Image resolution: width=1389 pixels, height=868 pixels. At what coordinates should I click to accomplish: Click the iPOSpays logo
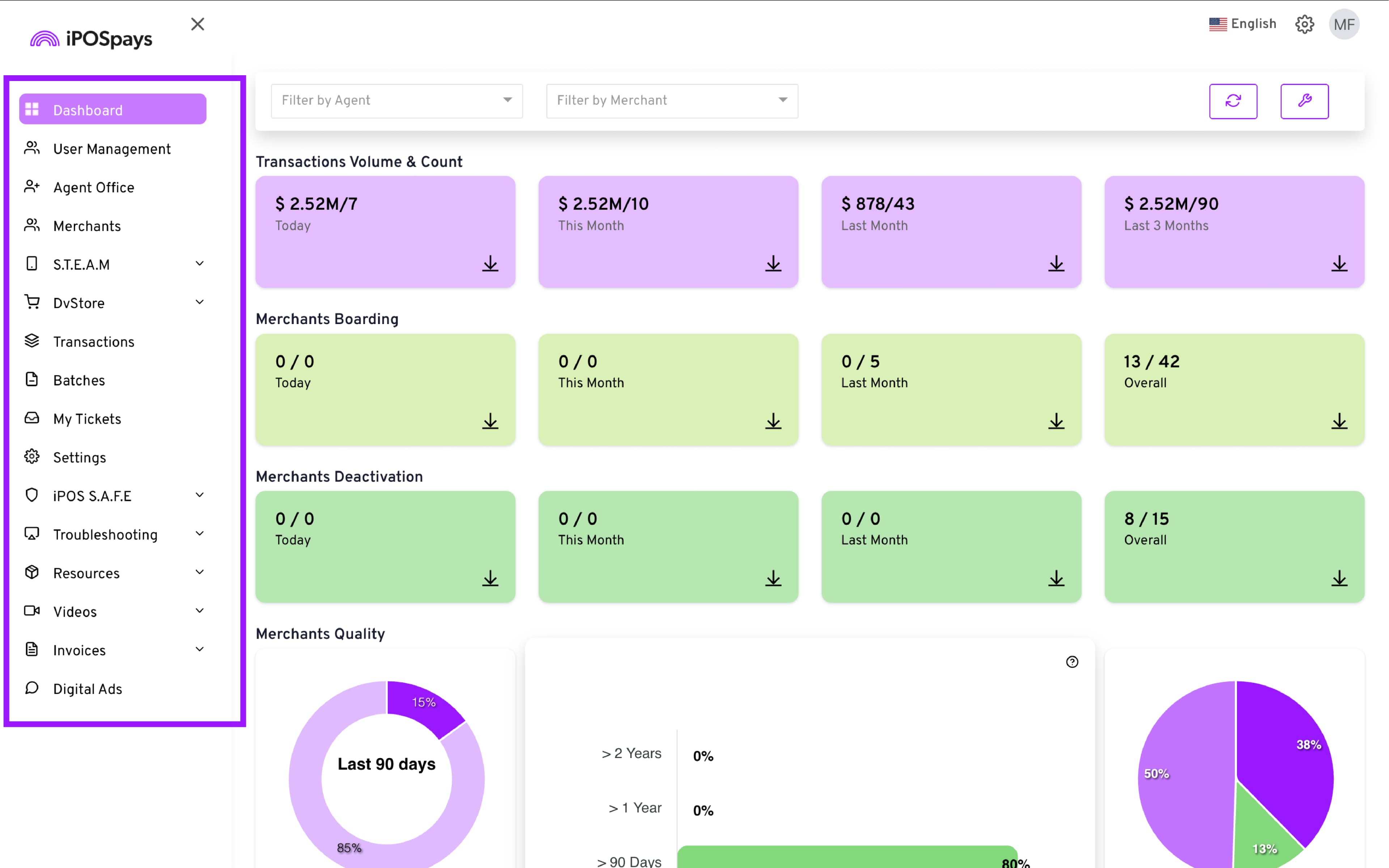(92, 39)
